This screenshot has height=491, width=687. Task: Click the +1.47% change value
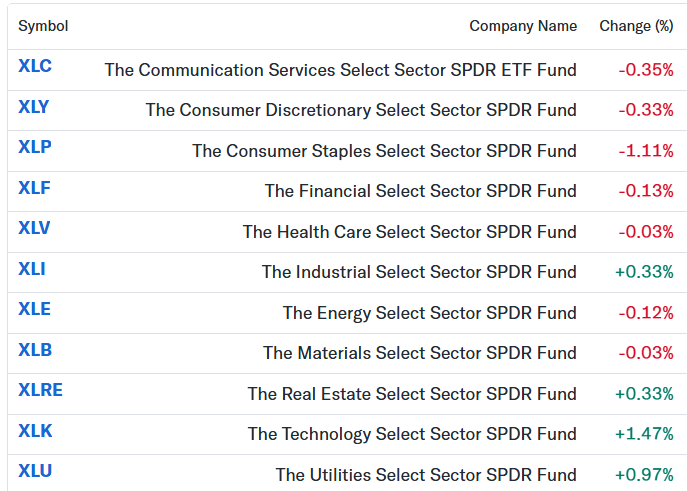point(644,434)
